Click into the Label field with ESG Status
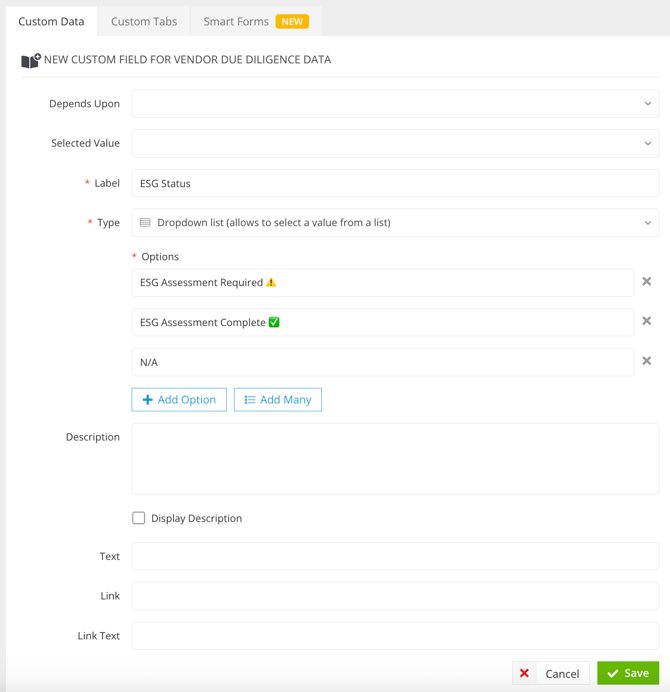 (395, 183)
